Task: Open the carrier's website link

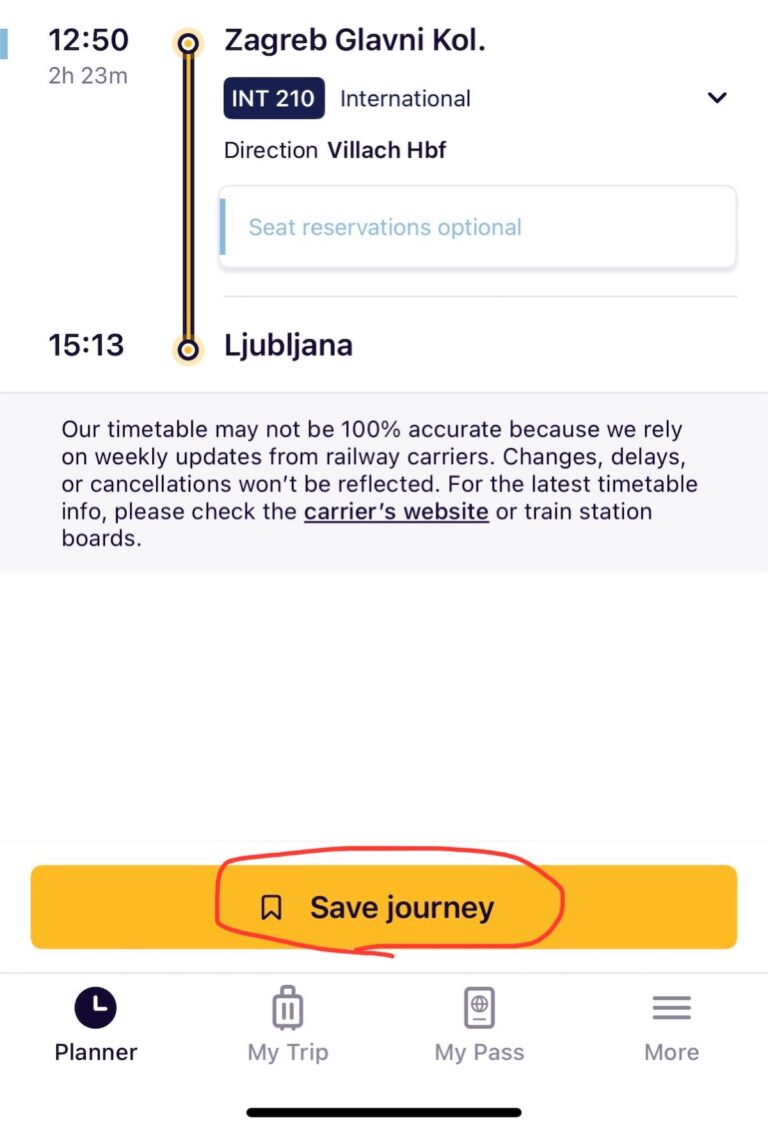Action: click(x=396, y=512)
